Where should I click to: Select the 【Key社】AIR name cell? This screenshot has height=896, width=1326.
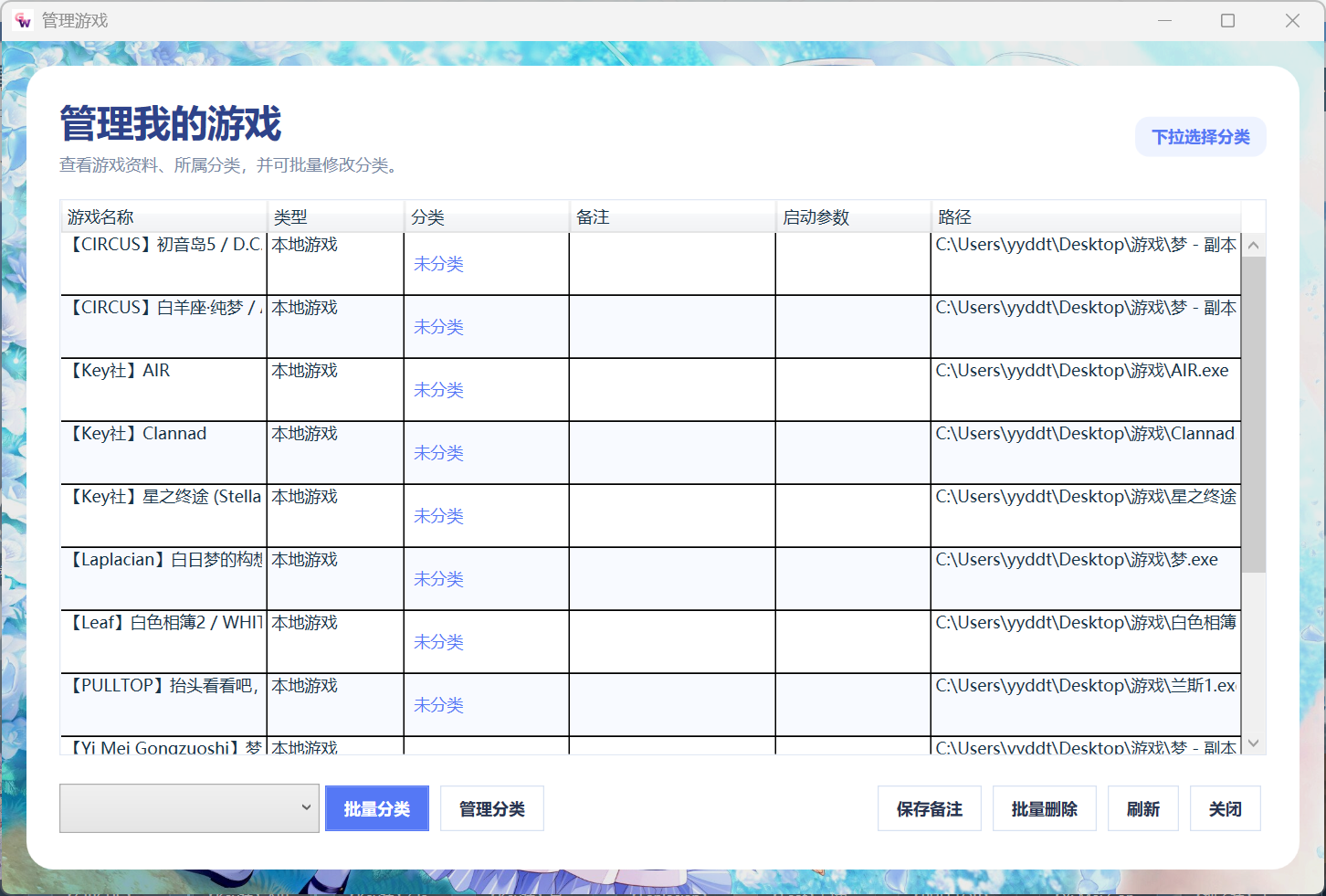pos(163,390)
